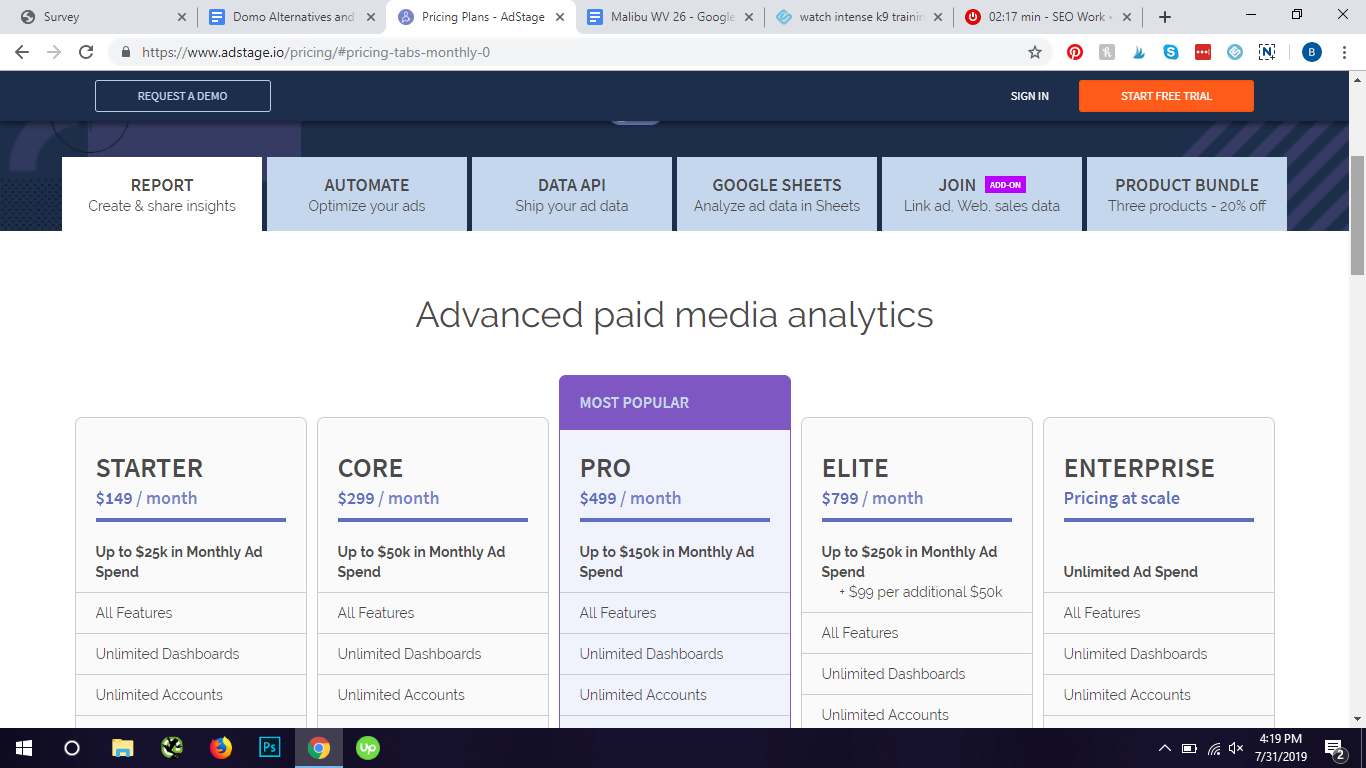Click the Pinterest extension icon
Image resolution: width=1366 pixels, height=768 pixels.
pyautogui.click(x=1075, y=52)
